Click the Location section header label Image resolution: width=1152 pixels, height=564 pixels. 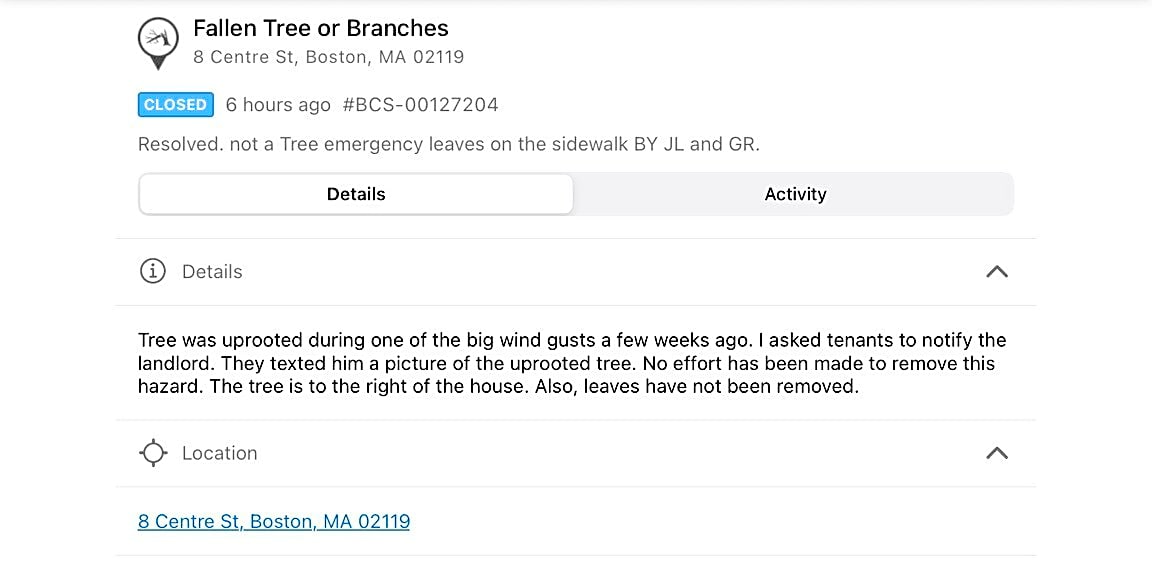[220, 453]
